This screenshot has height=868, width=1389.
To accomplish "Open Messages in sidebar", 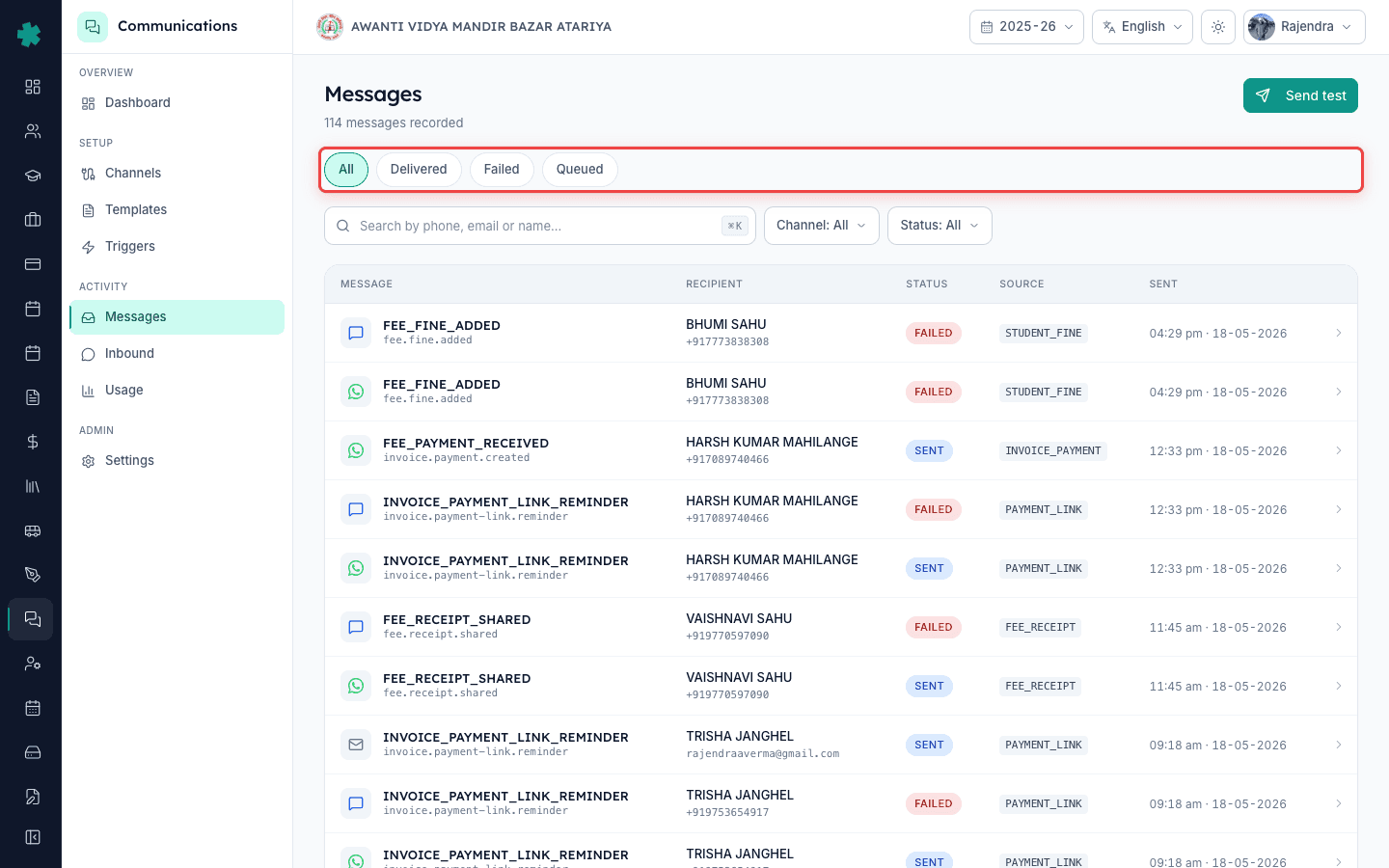I will tap(177, 317).
